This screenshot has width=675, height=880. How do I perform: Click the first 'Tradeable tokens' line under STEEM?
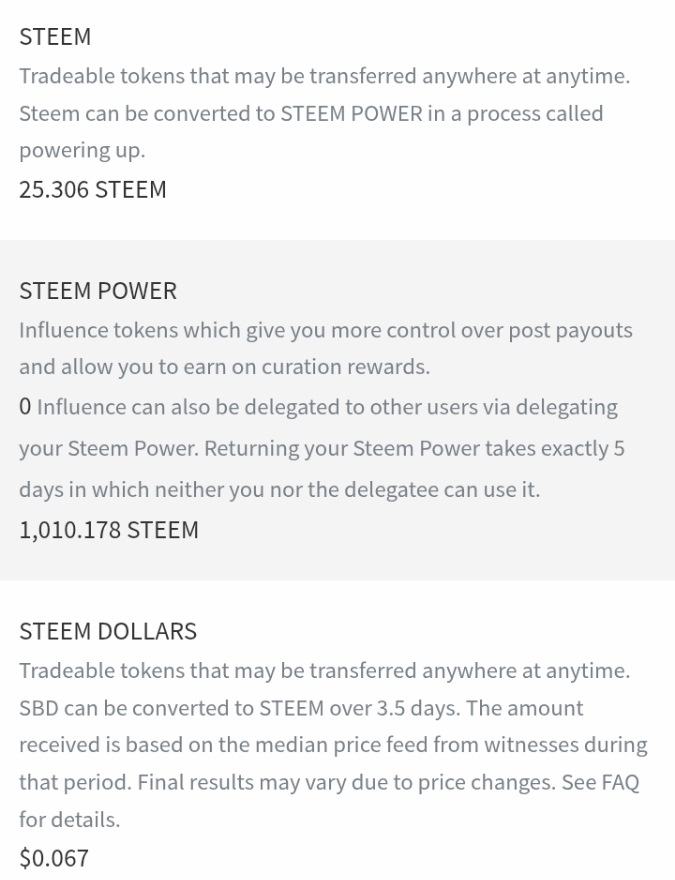tap(325, 76)
